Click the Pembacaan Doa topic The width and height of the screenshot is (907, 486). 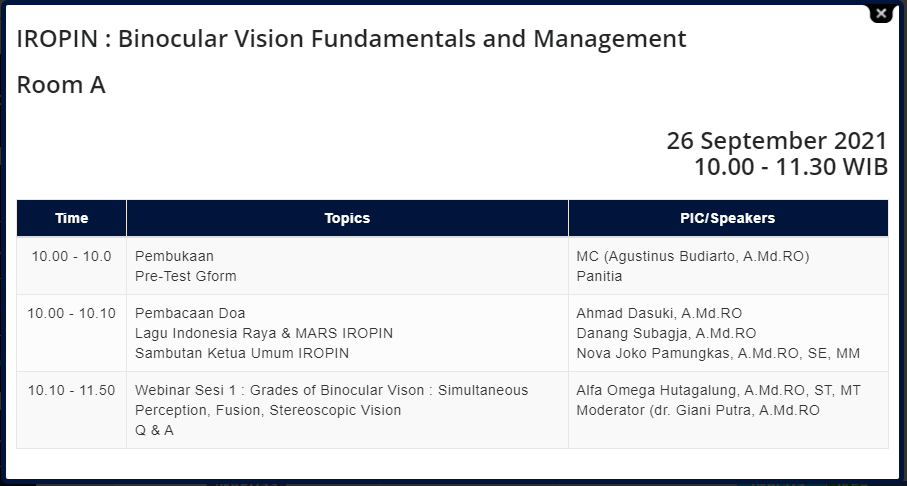tap(190, 314)
